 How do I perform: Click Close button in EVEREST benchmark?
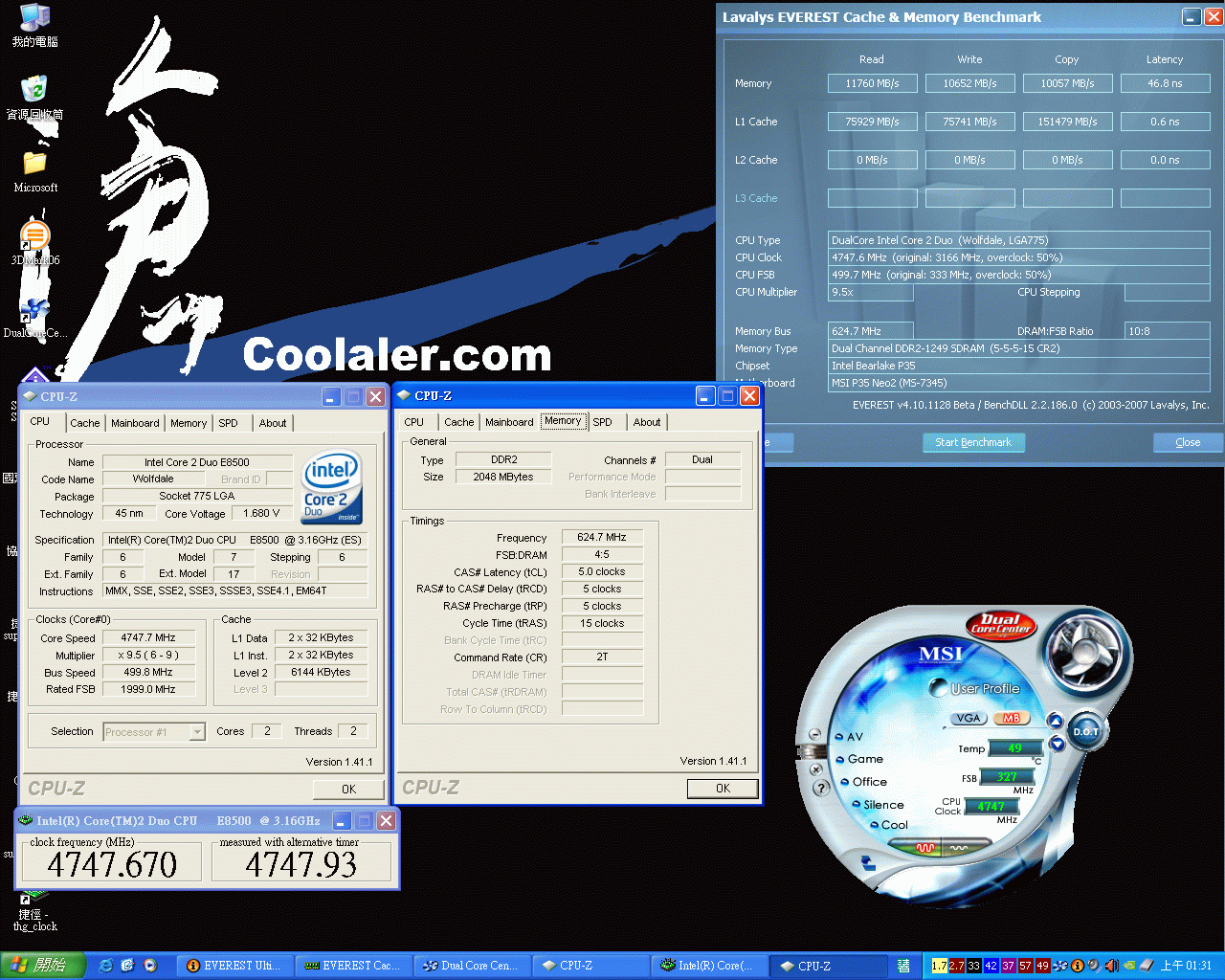1188,442
